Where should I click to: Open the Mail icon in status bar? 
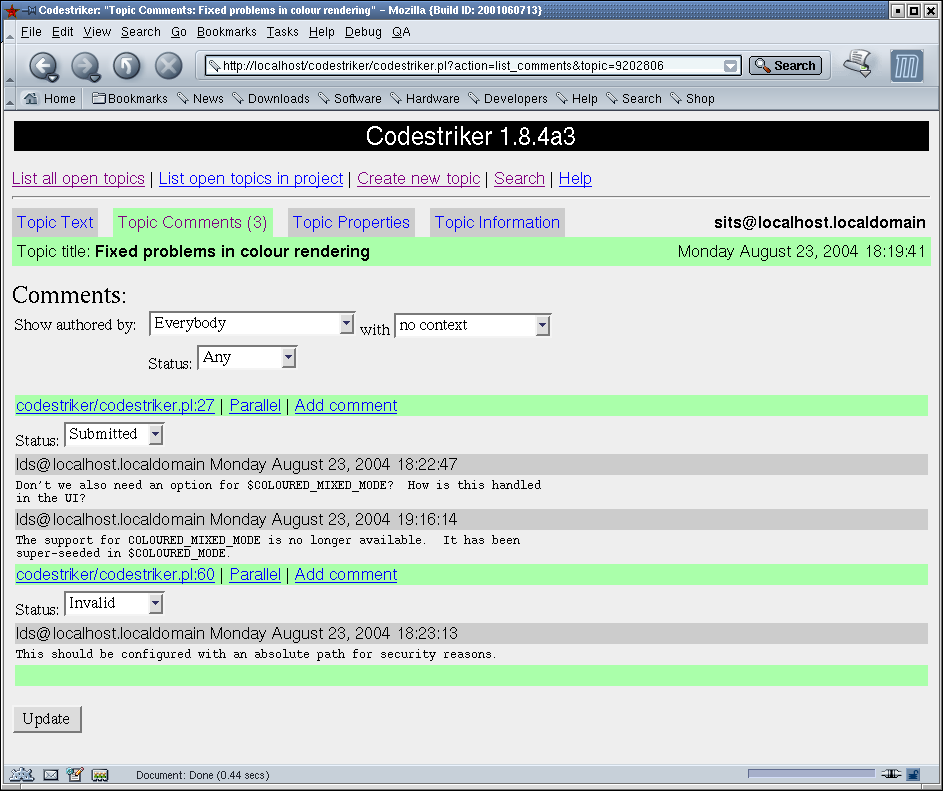[50, 775]
